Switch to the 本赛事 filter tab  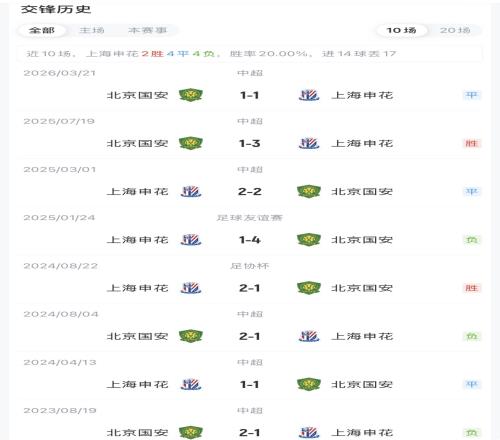coord(147,30)
